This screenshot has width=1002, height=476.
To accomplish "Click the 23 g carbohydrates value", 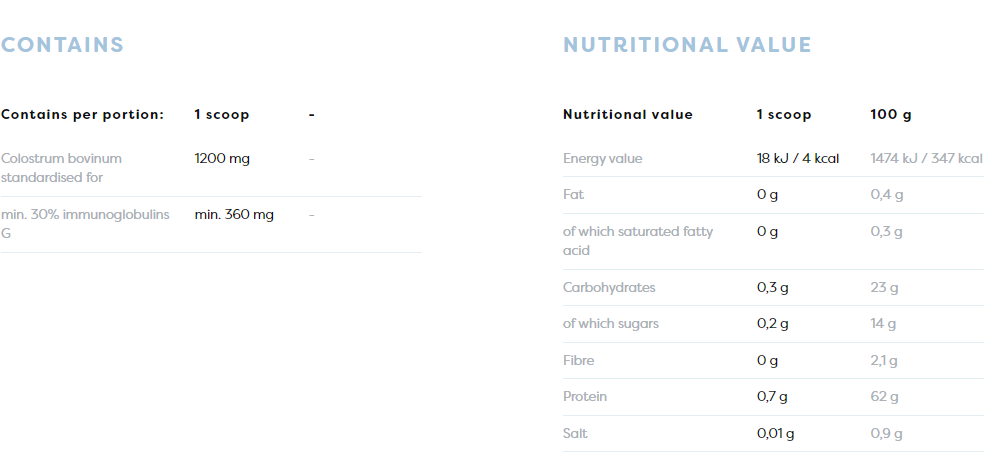I will tap(884, 288).
